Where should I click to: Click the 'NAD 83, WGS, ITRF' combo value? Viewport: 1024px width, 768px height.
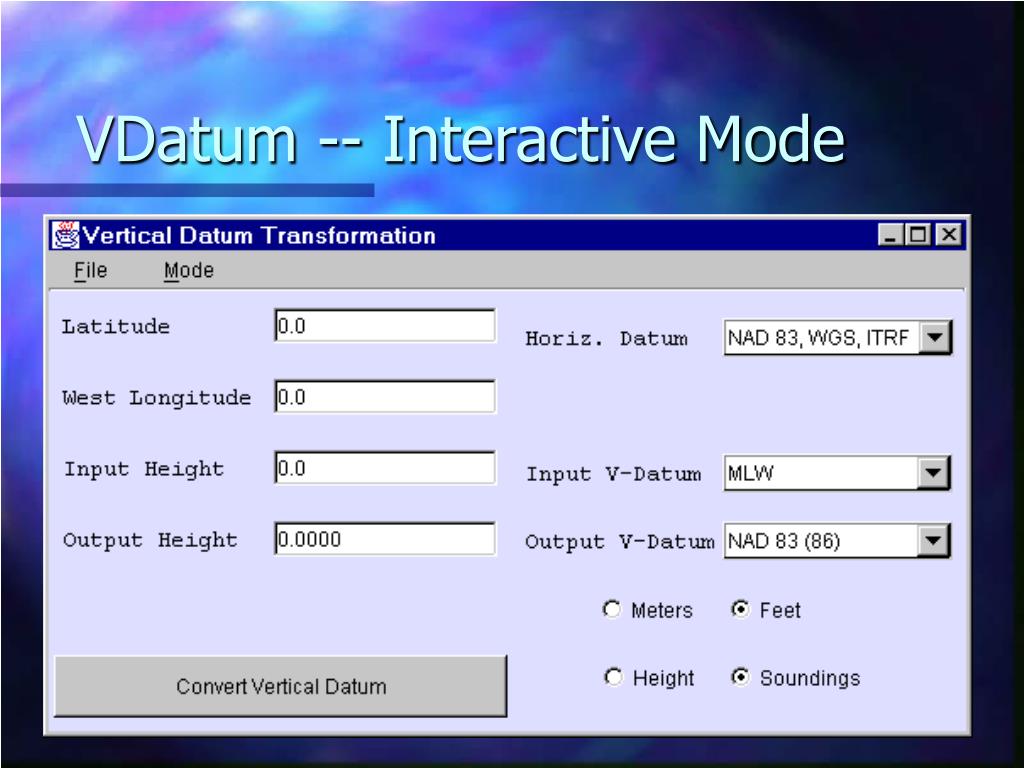pos(818,338)
